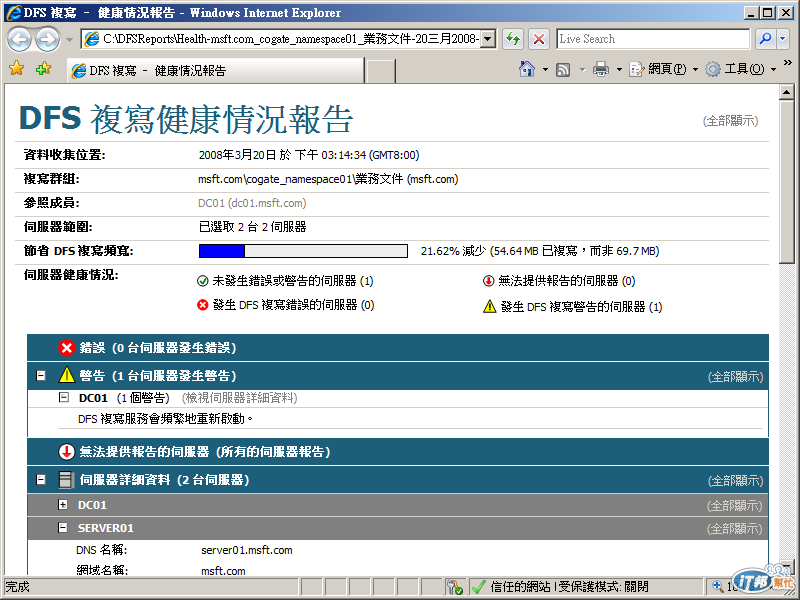Click the browser Back arrow button

(x=19, y=40)
